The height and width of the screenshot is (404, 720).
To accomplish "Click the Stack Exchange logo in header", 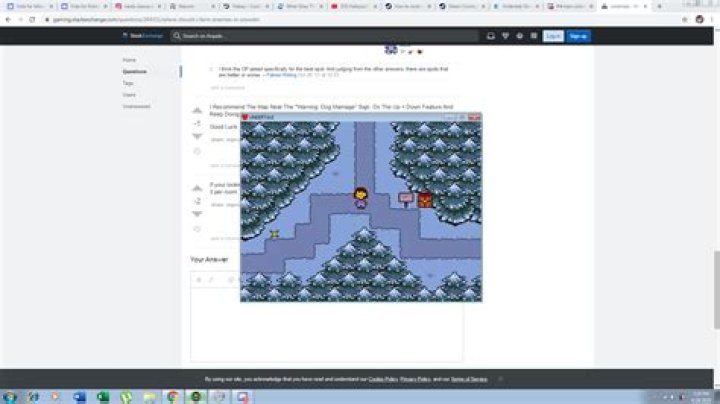I will click(143, 36).
